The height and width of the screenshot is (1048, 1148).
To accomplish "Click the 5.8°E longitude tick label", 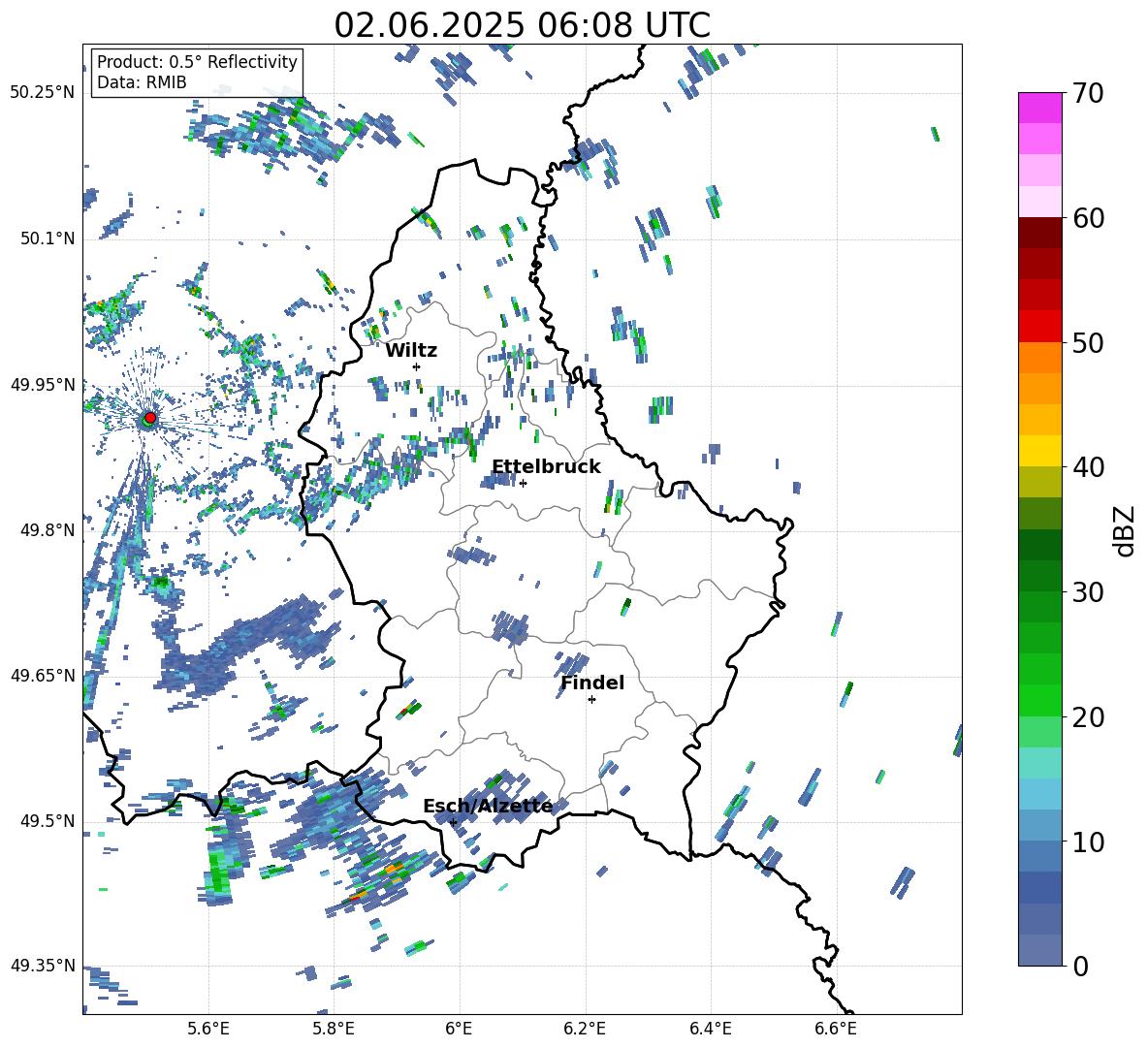I will (x=334, y=1029).
